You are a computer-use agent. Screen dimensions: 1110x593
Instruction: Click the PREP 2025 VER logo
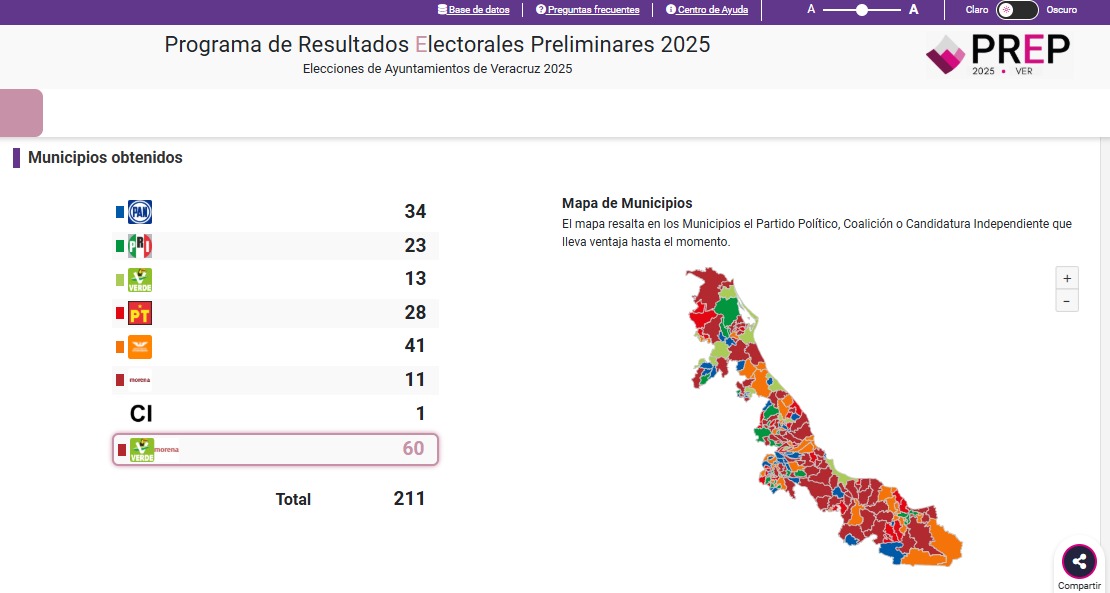click(997, 55)
